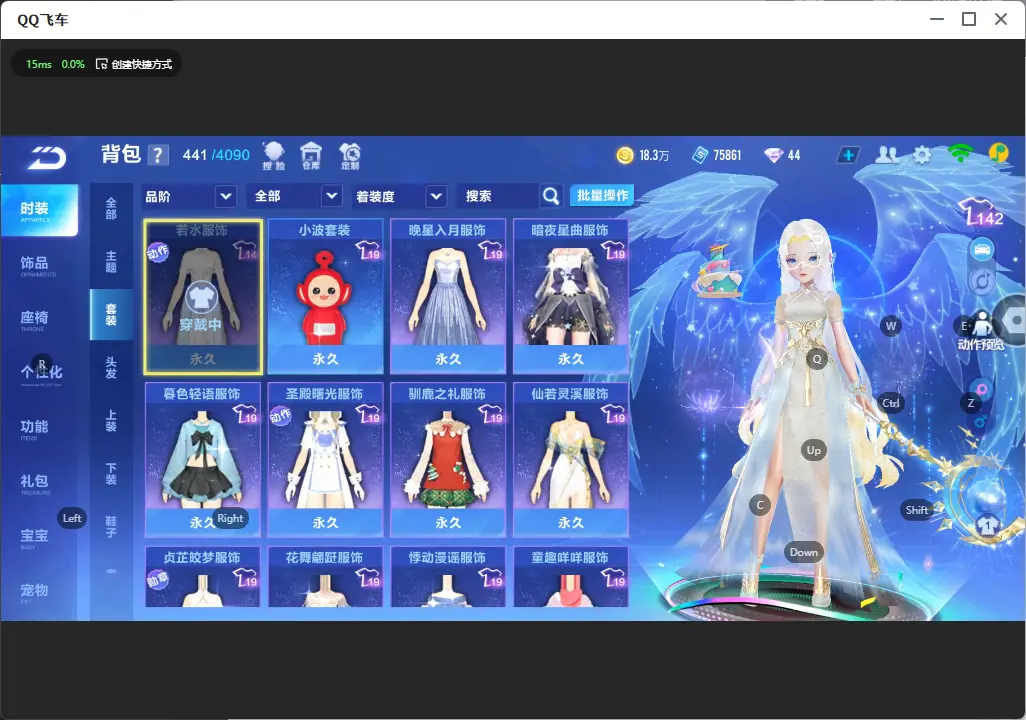Screen dimensions: 1026x720
Task: Open the settings gear icon
Action: pyautogui.click(x=922, y=155)
